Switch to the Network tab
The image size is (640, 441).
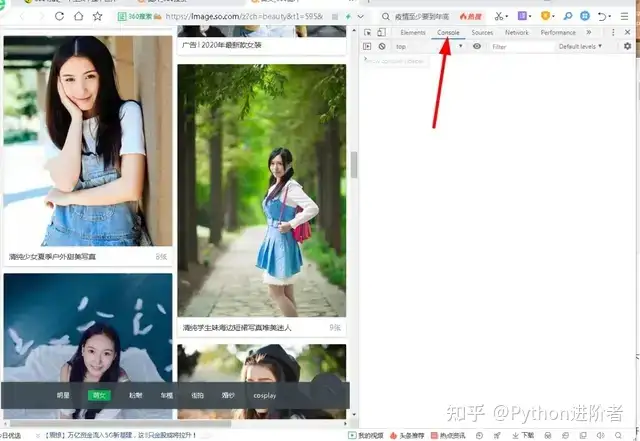click(x=516, y=32)
